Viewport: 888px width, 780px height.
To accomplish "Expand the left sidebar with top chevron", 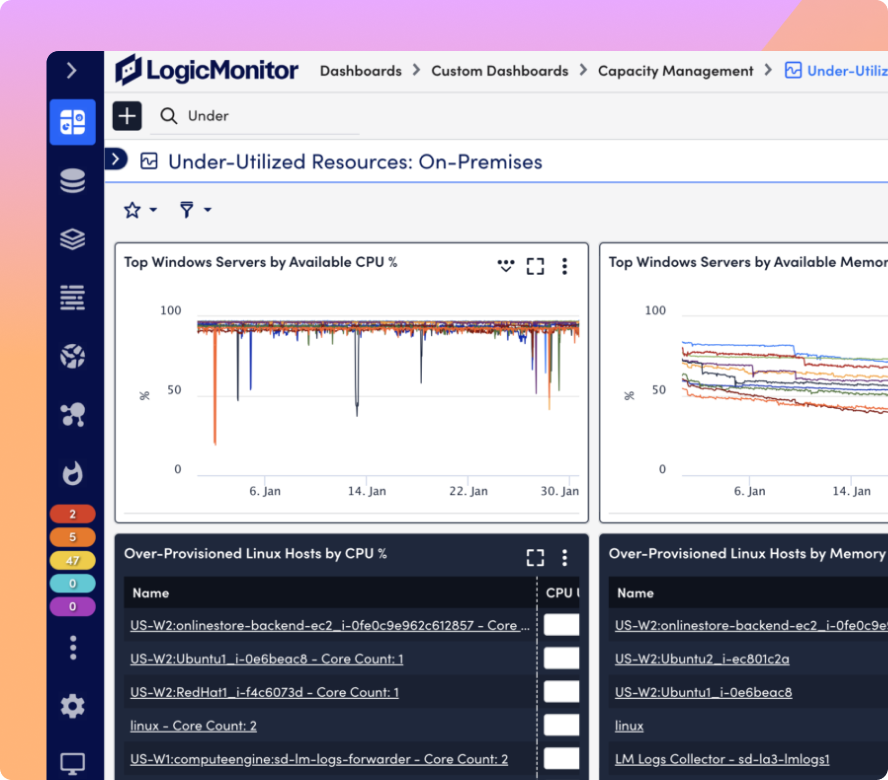I will click(72, 70).
